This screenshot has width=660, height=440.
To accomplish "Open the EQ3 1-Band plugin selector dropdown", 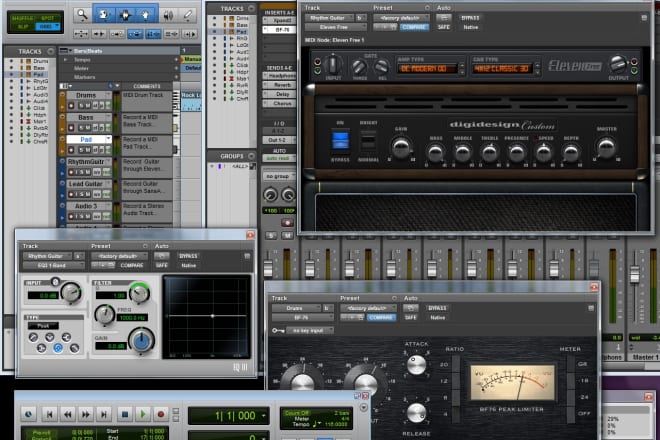I will (53, 266).
